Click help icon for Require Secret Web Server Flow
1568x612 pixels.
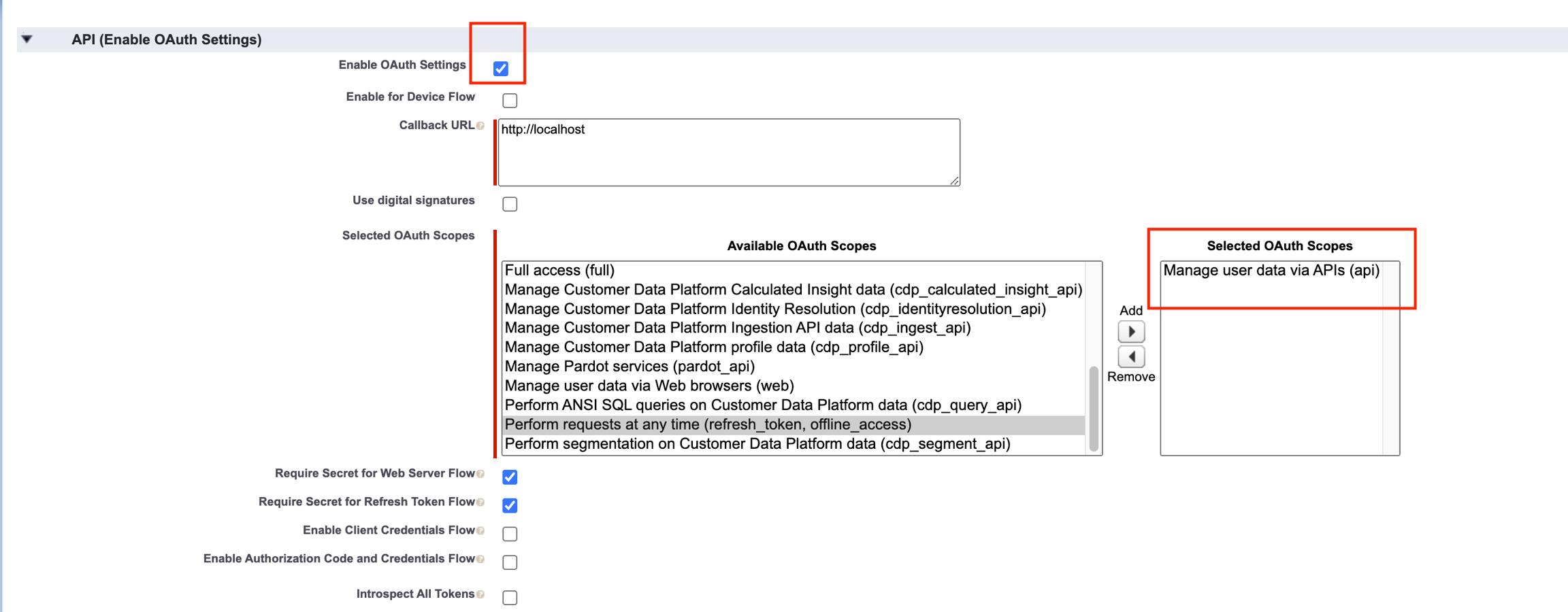(x=480, y=474)
